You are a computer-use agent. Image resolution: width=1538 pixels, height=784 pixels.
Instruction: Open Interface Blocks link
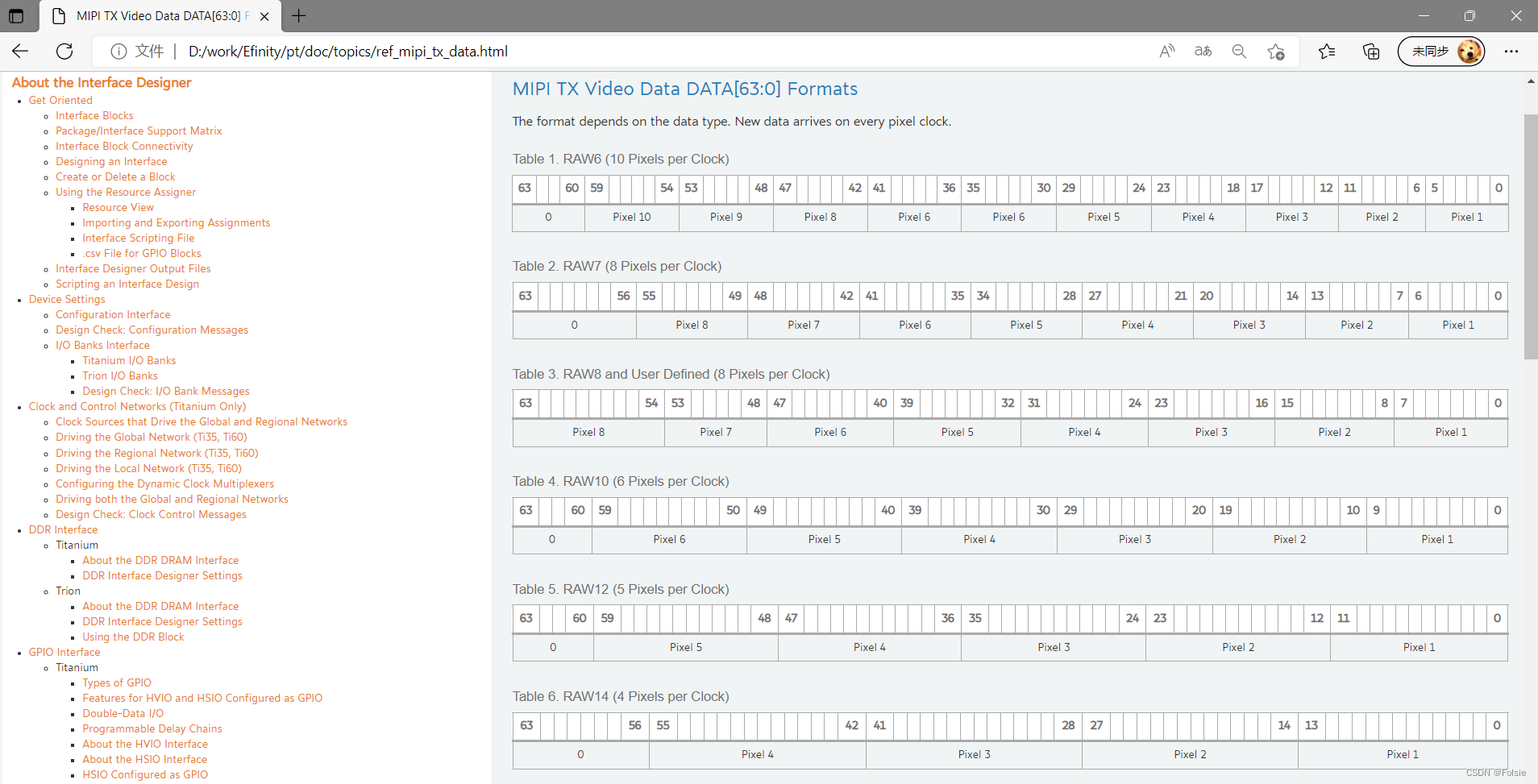point(94,115)
